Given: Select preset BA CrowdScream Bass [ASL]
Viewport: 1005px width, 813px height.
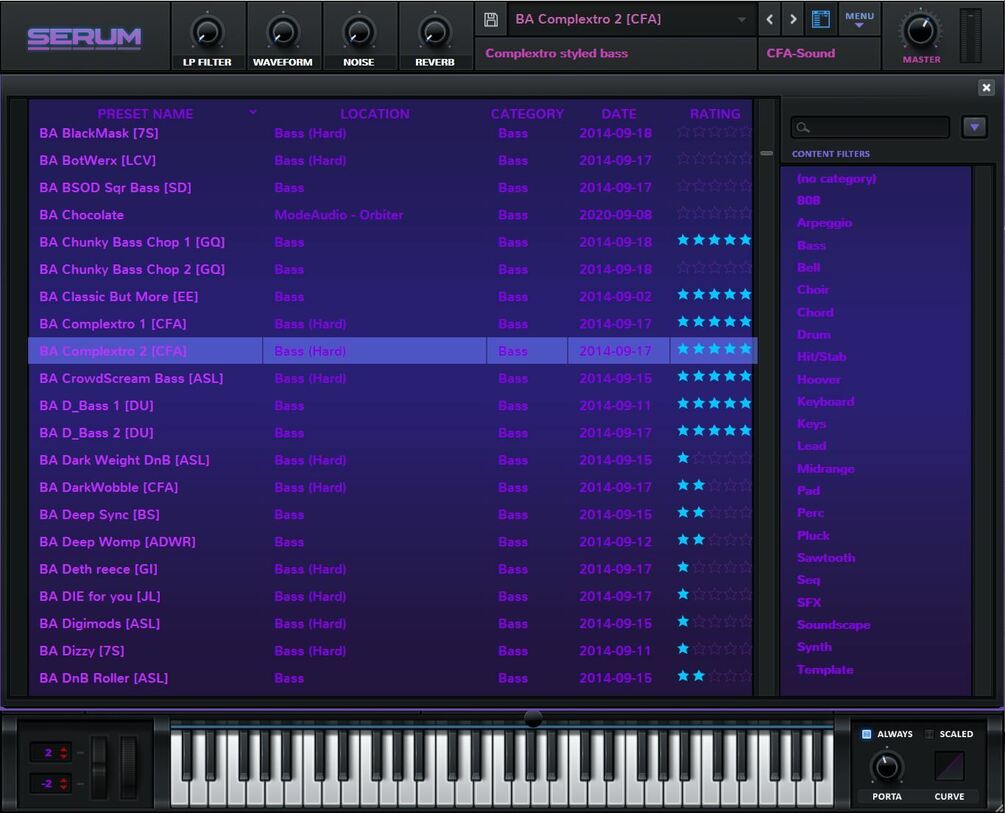Looking at the screenshot, I should coord(131,378).
